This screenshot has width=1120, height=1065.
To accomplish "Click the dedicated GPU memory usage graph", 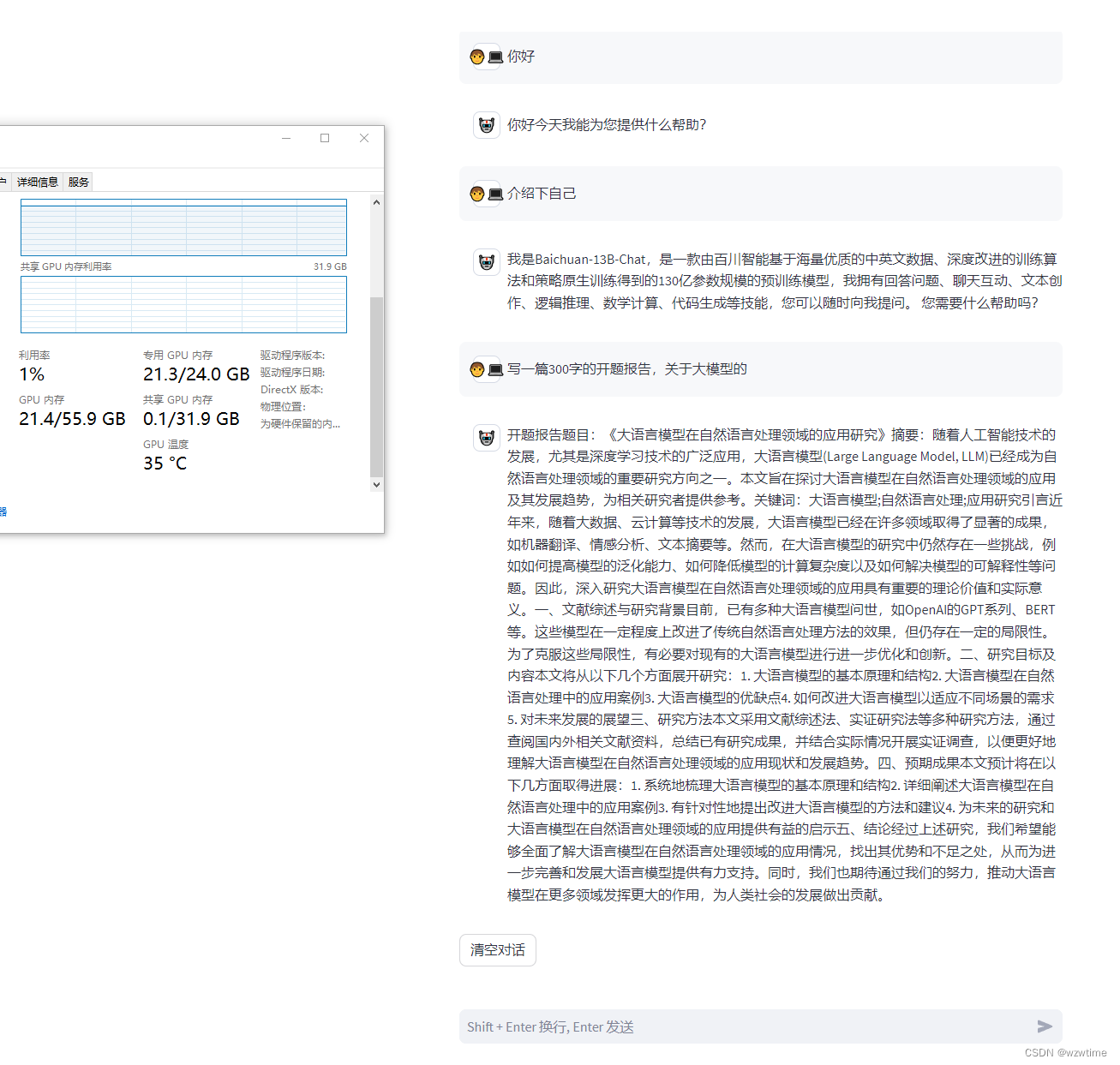I will coord(183,227).
